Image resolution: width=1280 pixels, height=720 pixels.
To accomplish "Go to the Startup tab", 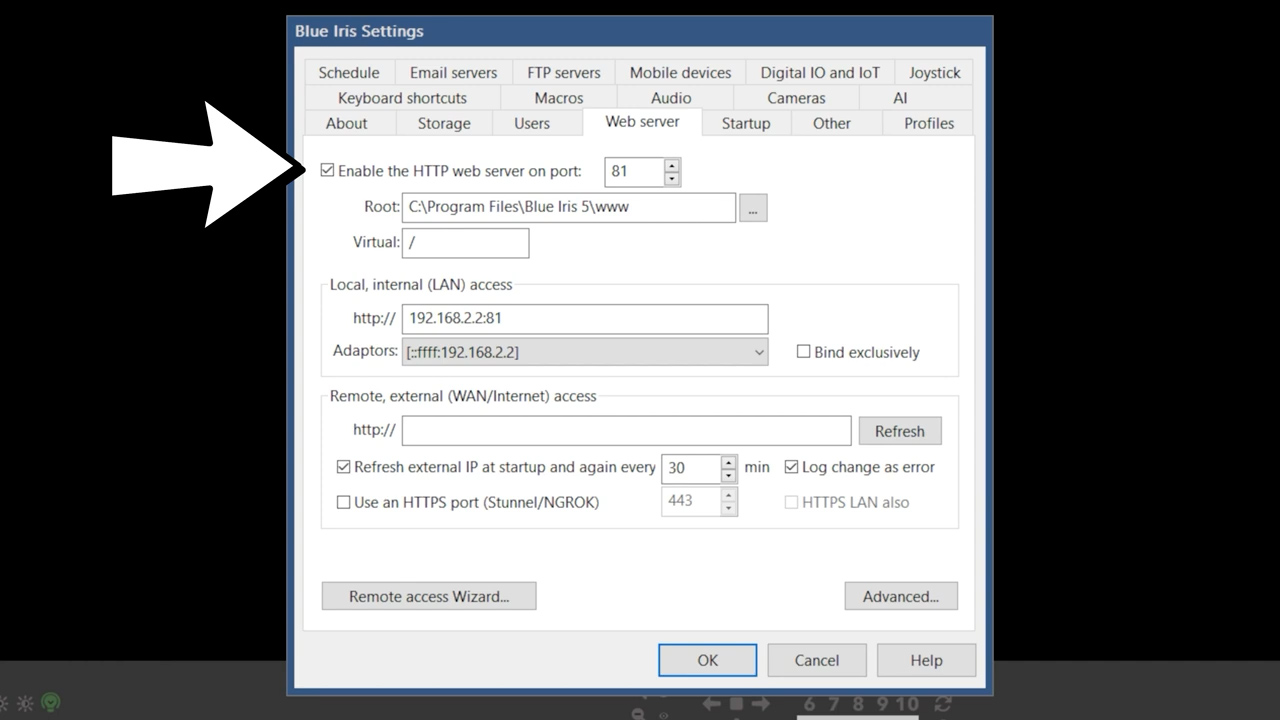I will click(x=746, y=123).
